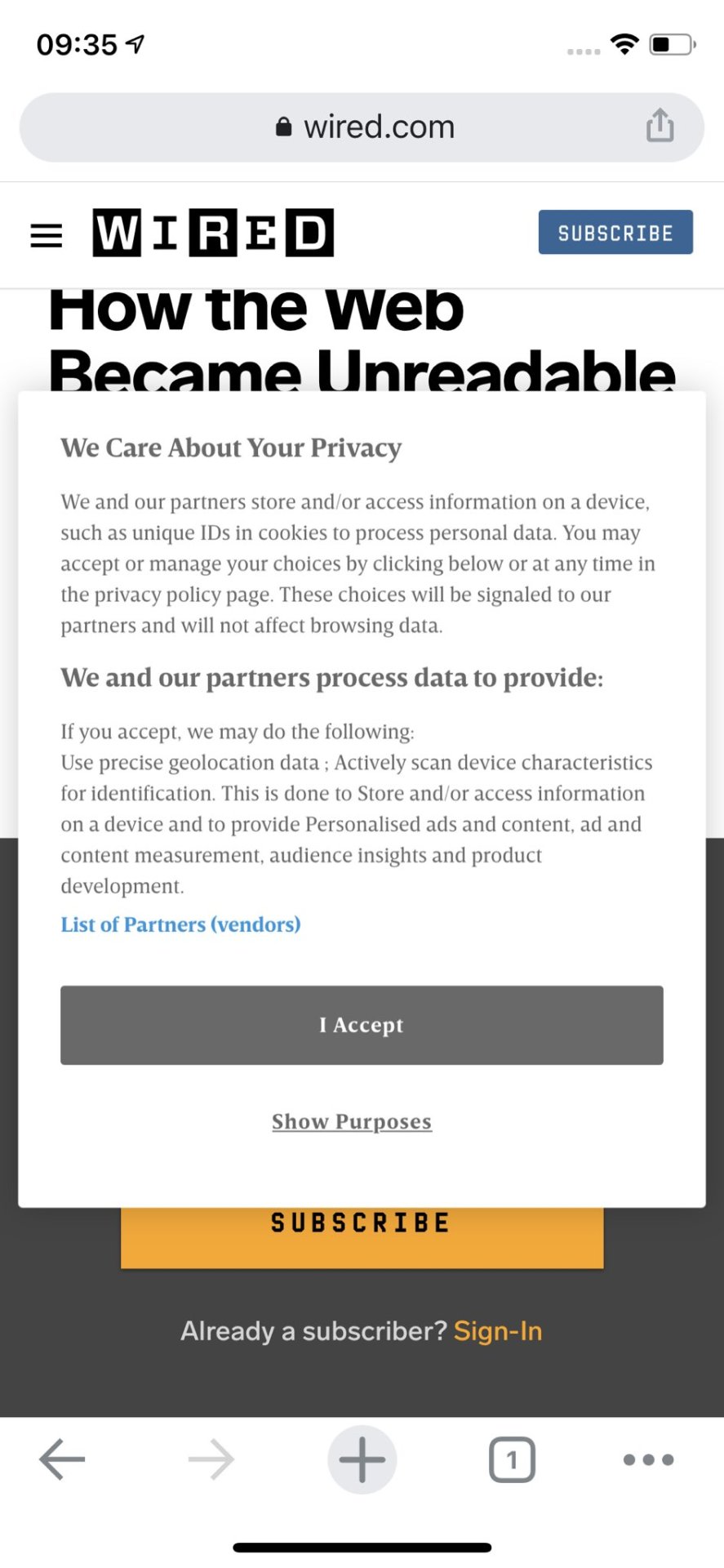
Task: Open the three-dot browser menu
Action: click(x=648, y=1459)
